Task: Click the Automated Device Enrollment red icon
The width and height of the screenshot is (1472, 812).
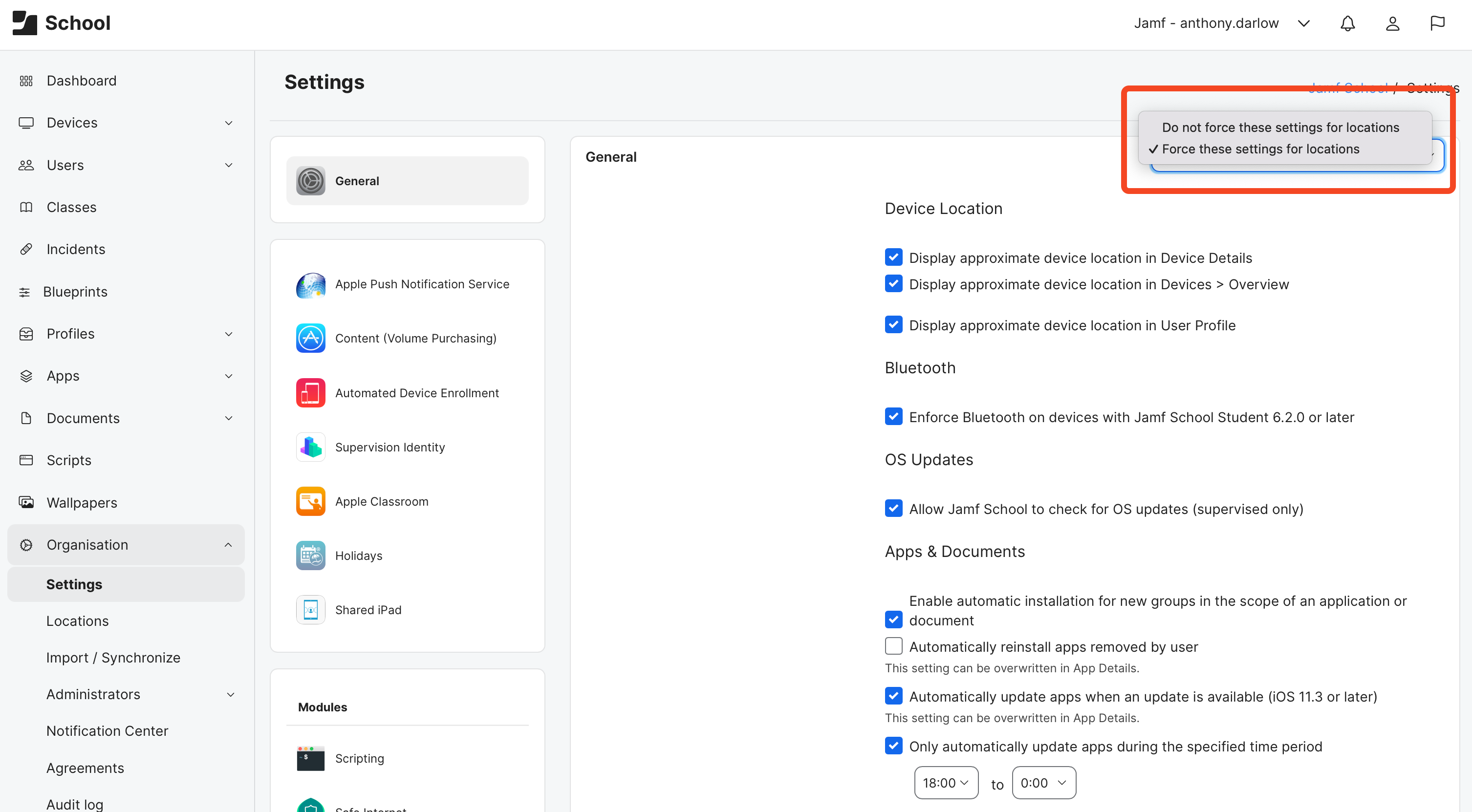Action: [310, 393]
